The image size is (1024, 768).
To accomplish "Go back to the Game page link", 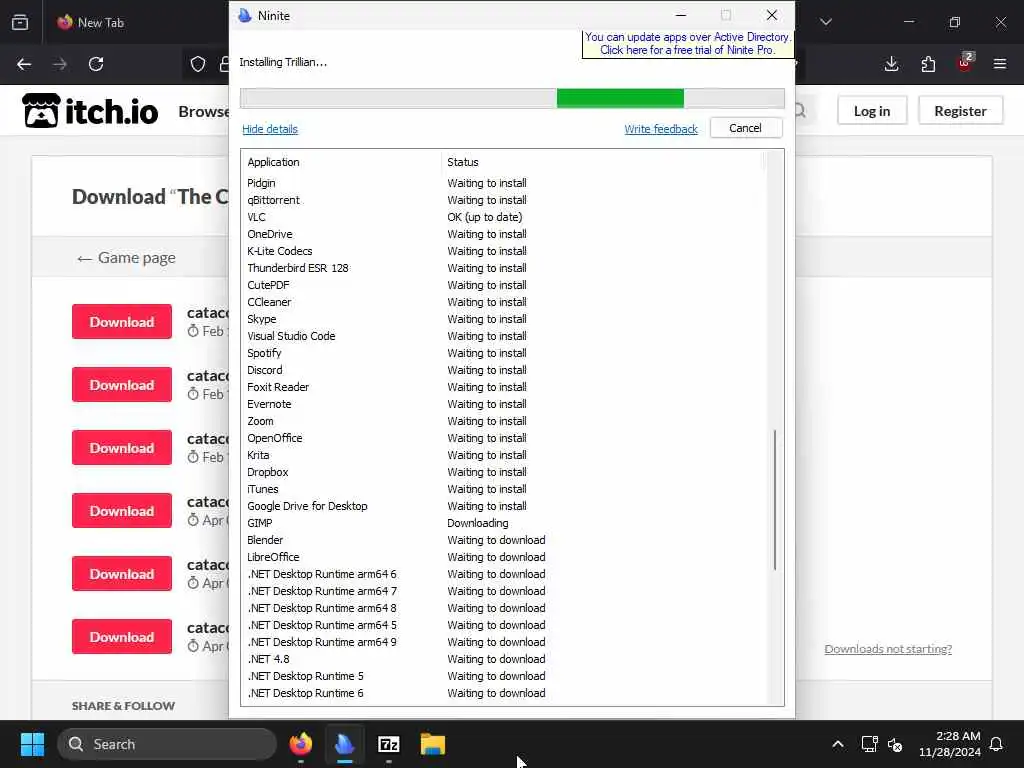I will pyautogui.click(x=126, y=258).
